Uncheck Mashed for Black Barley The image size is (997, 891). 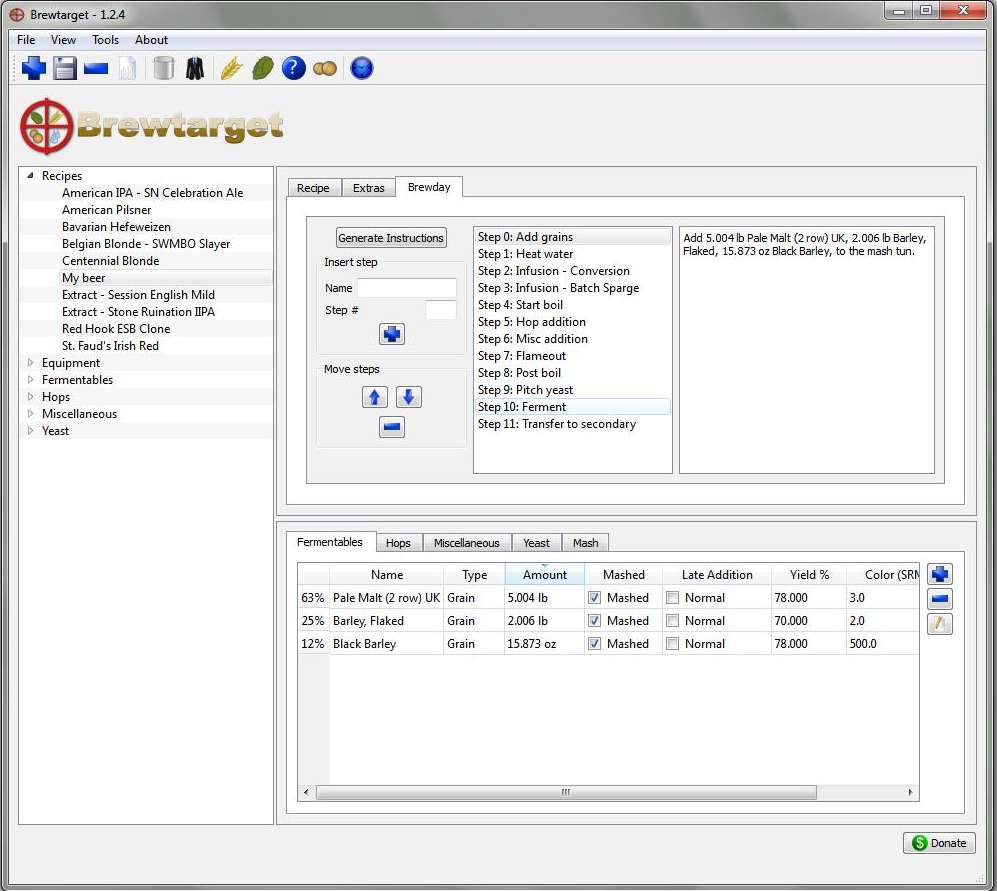point(595,644)
